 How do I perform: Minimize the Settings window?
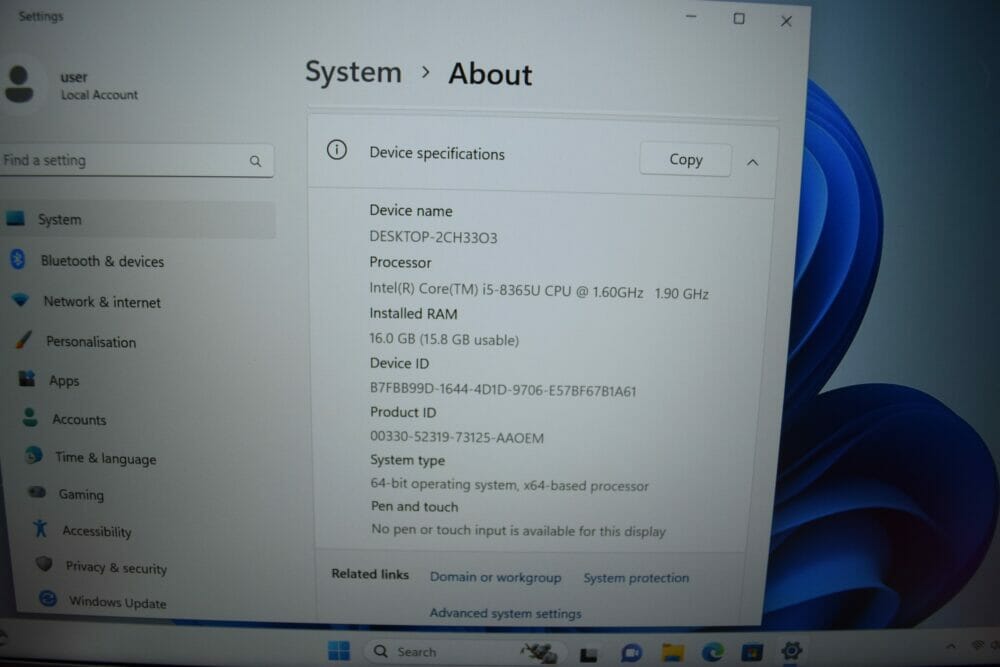click(691, 17)
